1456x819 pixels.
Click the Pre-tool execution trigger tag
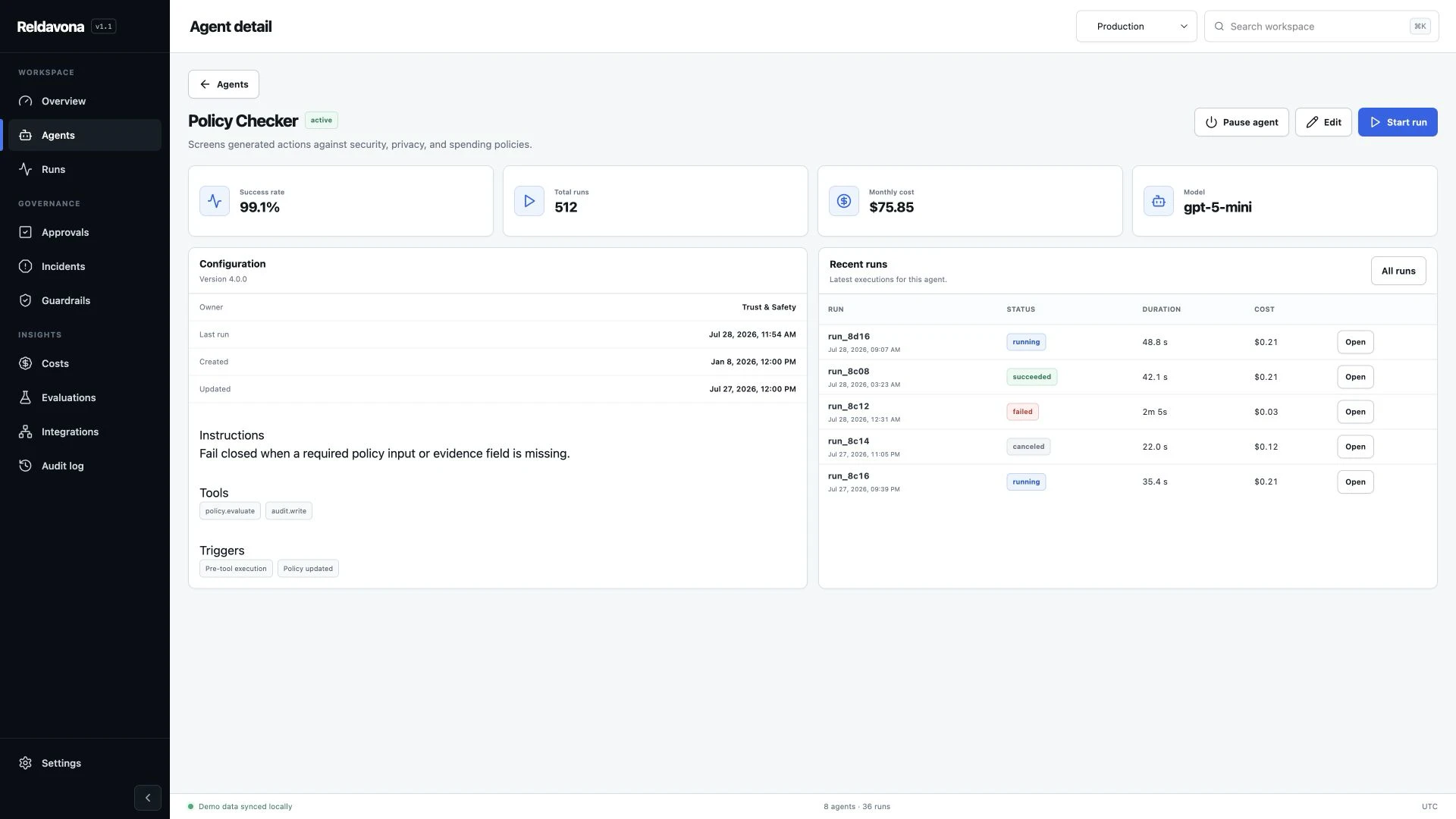(x=236, y=569)
